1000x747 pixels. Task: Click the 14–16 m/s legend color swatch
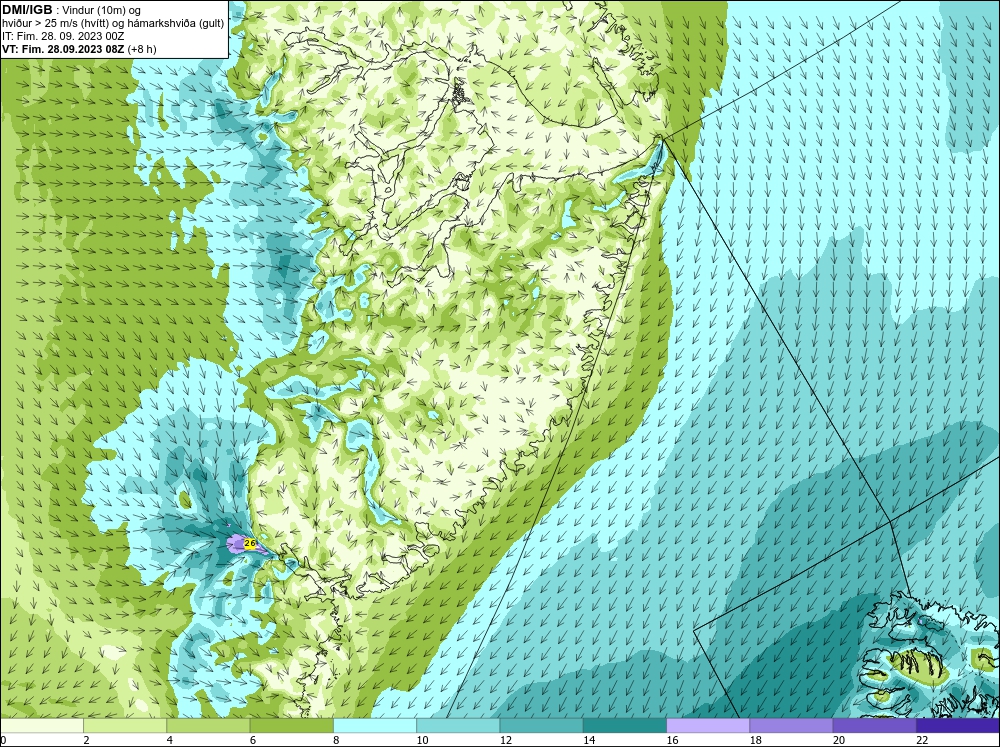[625, 726]
